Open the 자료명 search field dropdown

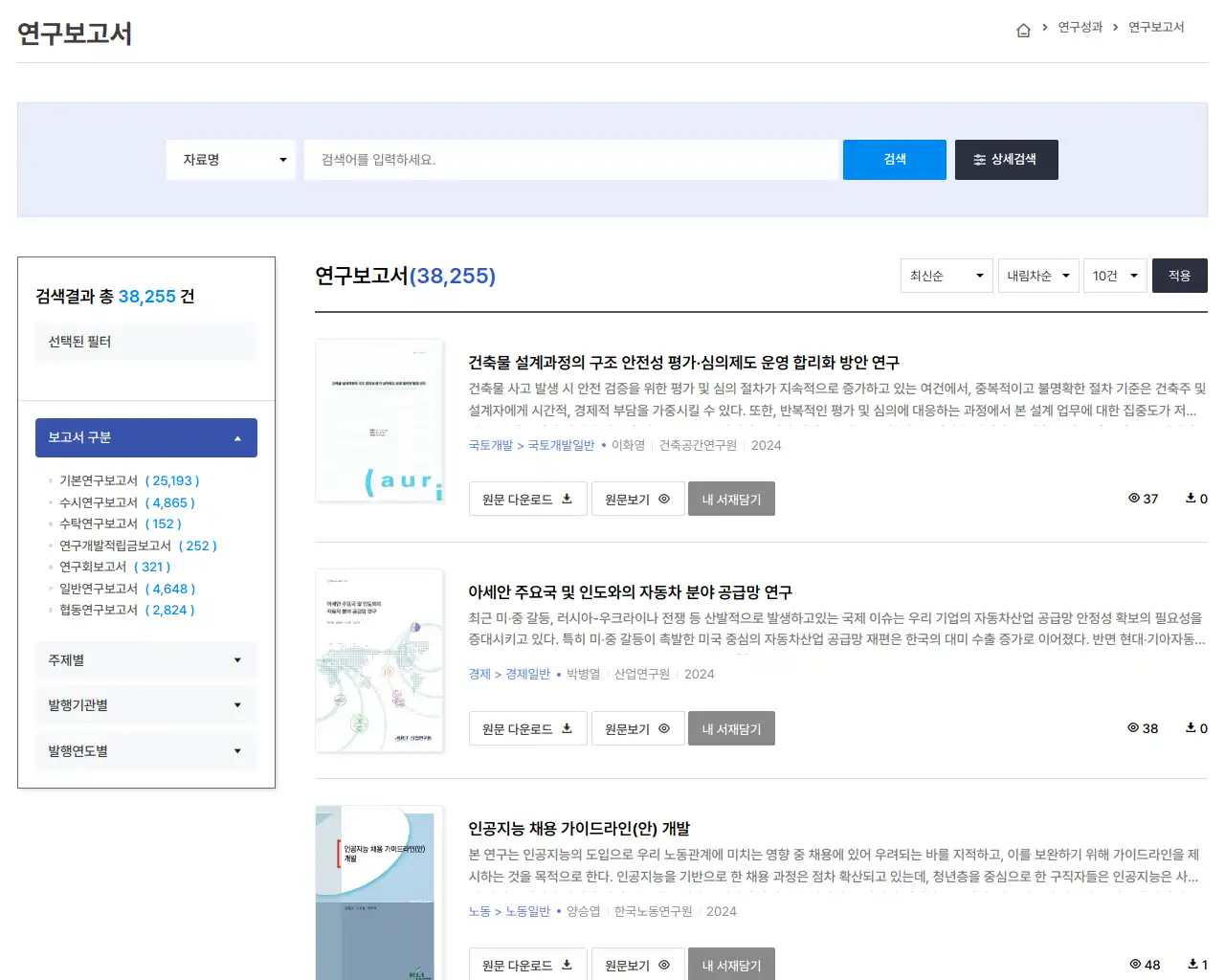(x=230, y=160)
